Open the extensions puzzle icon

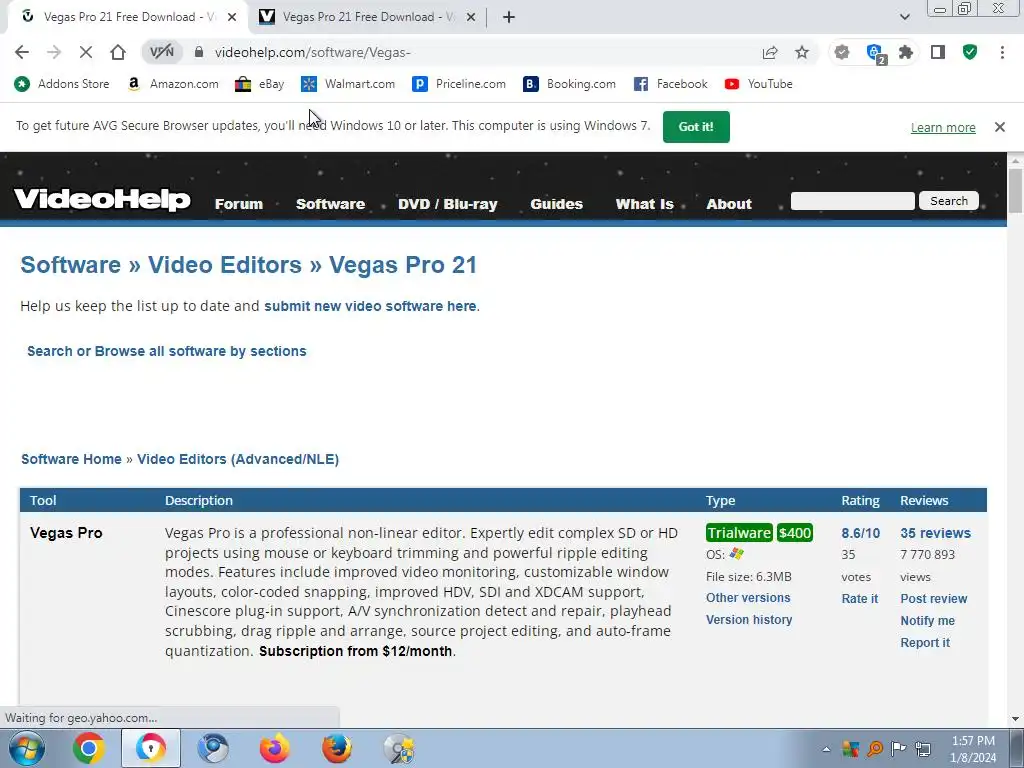click(x=905, y=52)
